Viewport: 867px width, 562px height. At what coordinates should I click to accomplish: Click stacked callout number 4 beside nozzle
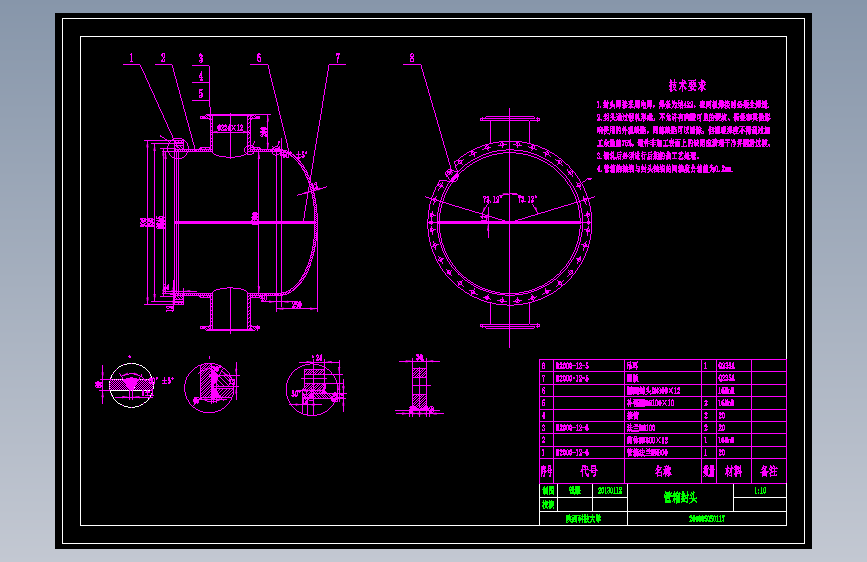pos(201,76)
